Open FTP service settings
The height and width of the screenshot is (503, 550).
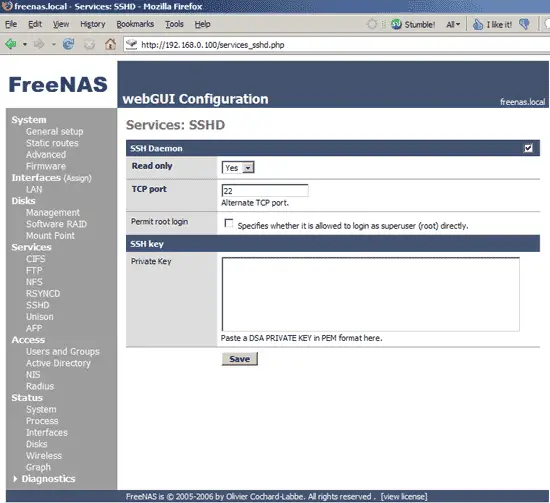34,270
